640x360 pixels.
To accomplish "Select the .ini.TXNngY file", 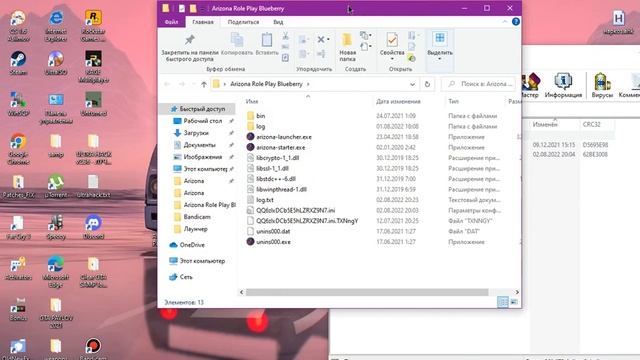I will 307,221.
